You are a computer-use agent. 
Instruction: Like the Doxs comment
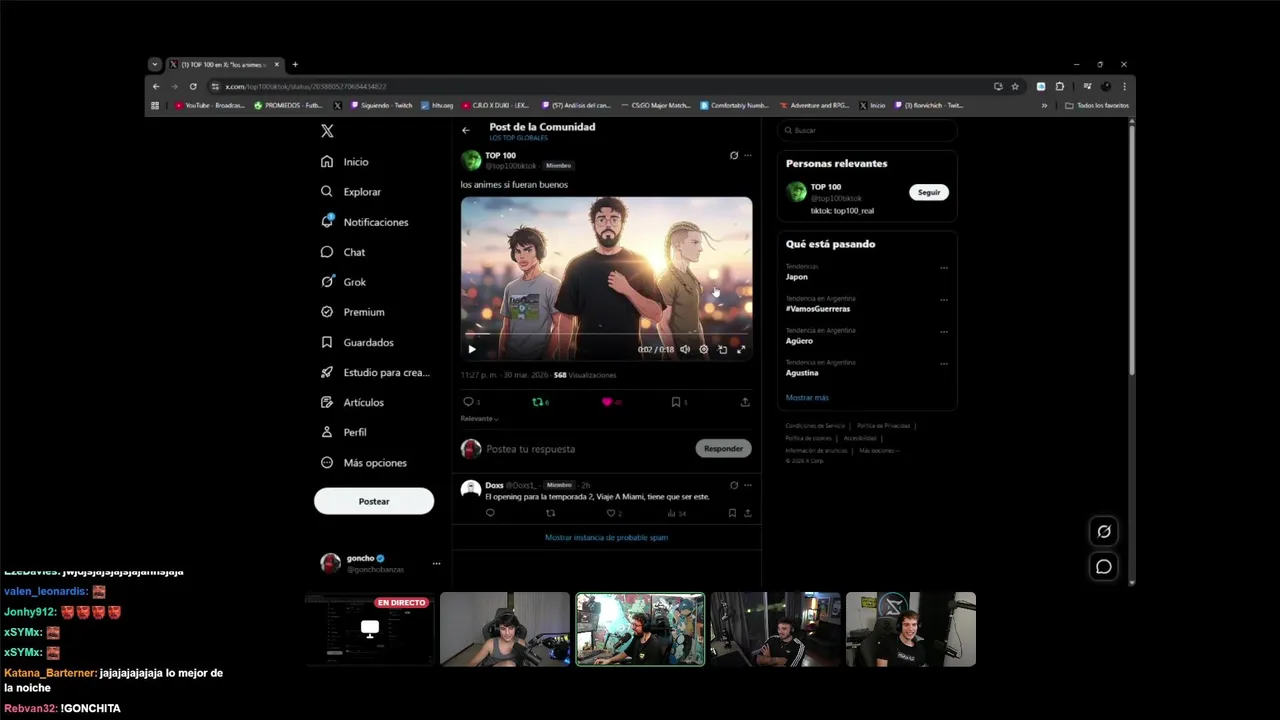(x=611, y=513)
